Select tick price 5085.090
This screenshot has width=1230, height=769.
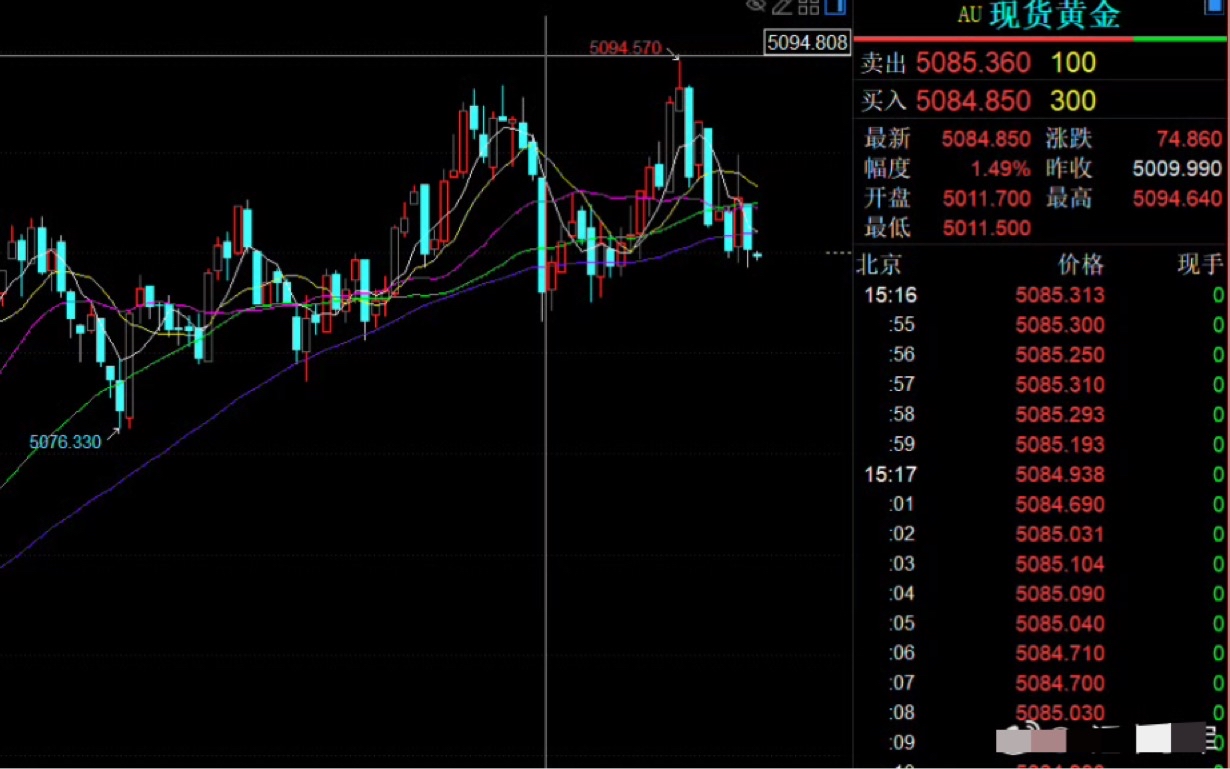click(1060, 593)
